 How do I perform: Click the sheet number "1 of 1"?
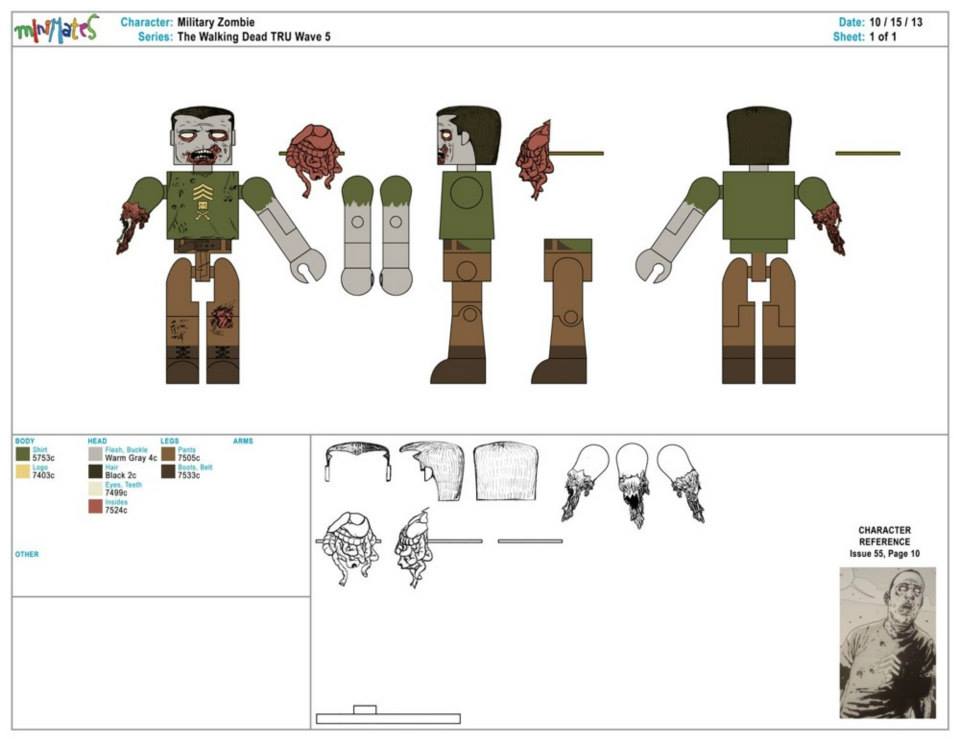coord(883,37)
